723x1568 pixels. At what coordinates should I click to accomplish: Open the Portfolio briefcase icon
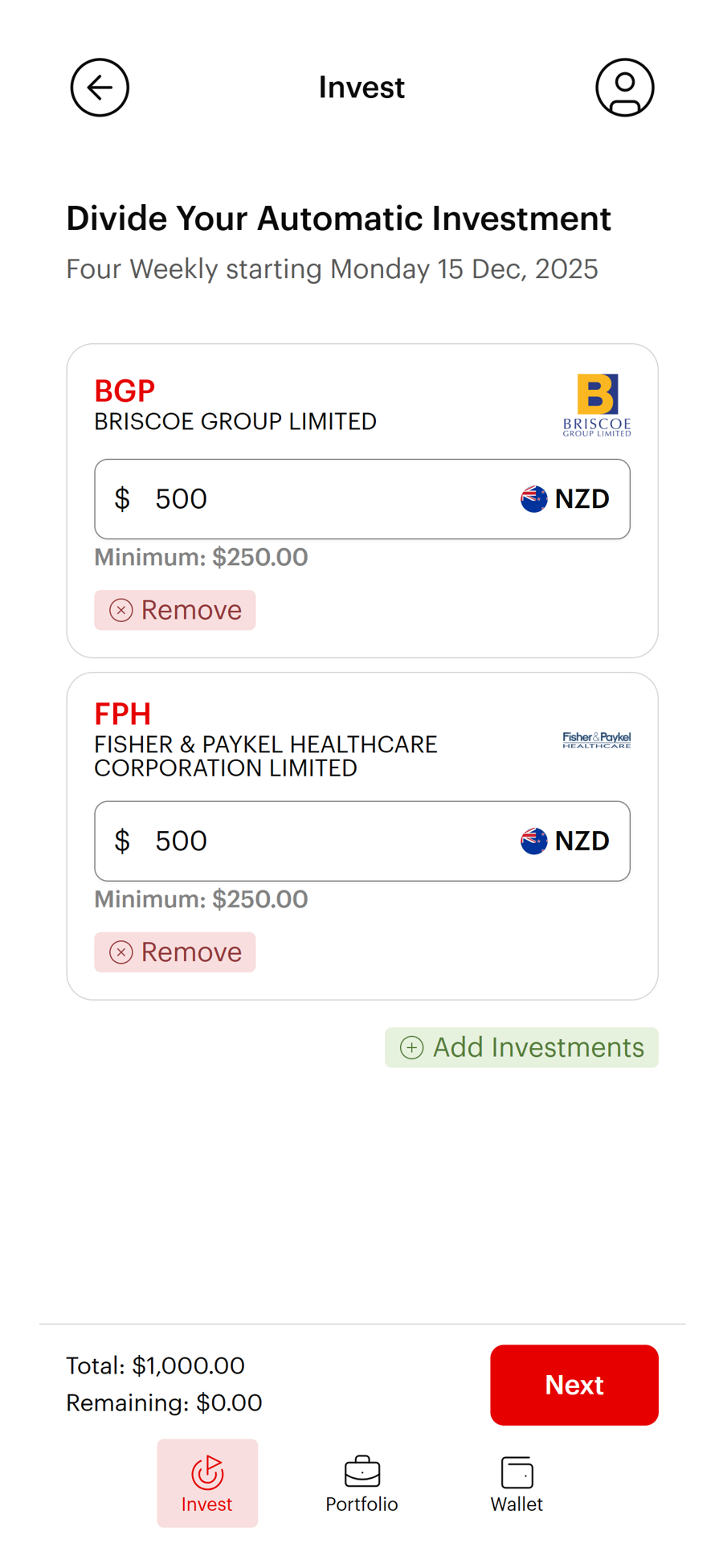[361, 1470]
